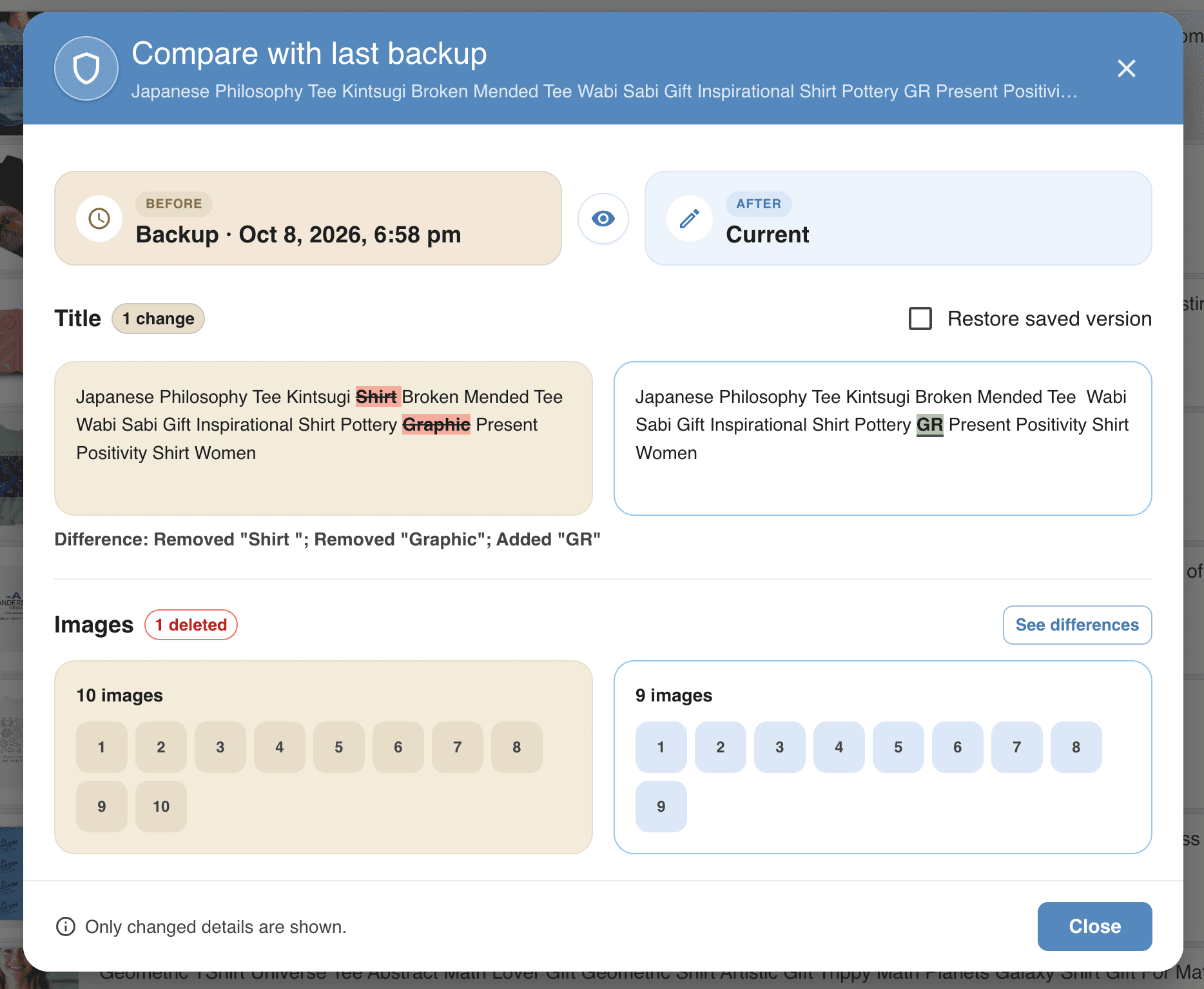1204x989 pixels.
Task: Click the pencil icon in Current card
Action: click(x=690, y=219)
